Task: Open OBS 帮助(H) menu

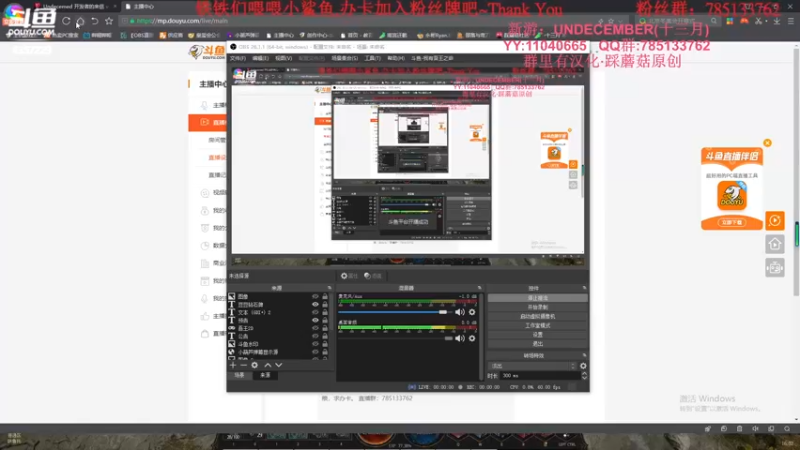Action: coord(396,58)
